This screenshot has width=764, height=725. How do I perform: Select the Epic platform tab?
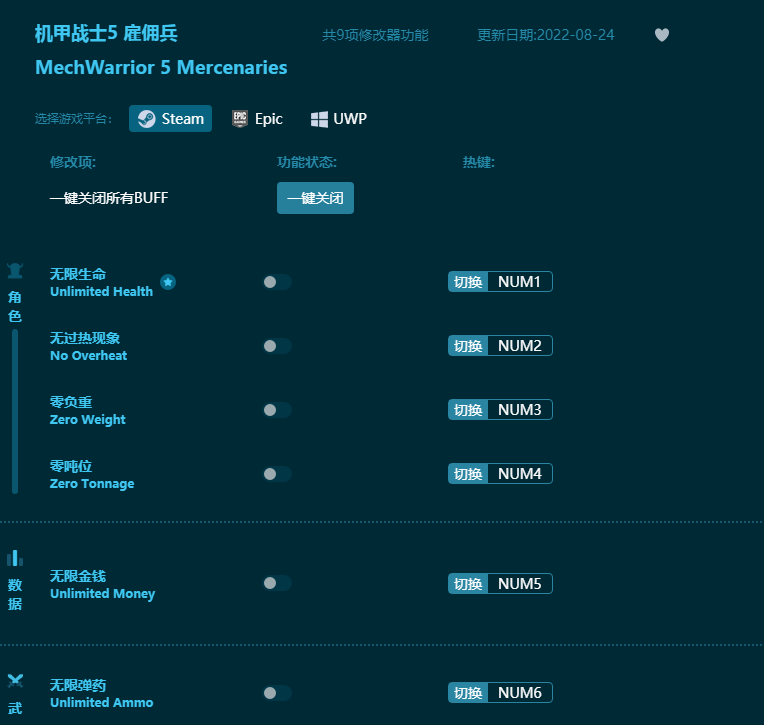coord(257,118)
